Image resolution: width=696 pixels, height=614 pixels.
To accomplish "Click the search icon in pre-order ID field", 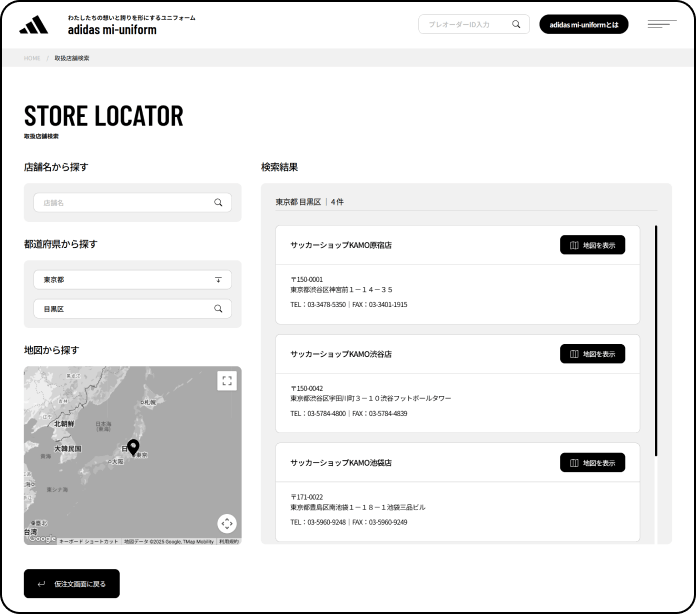I will tap(516, 24).
